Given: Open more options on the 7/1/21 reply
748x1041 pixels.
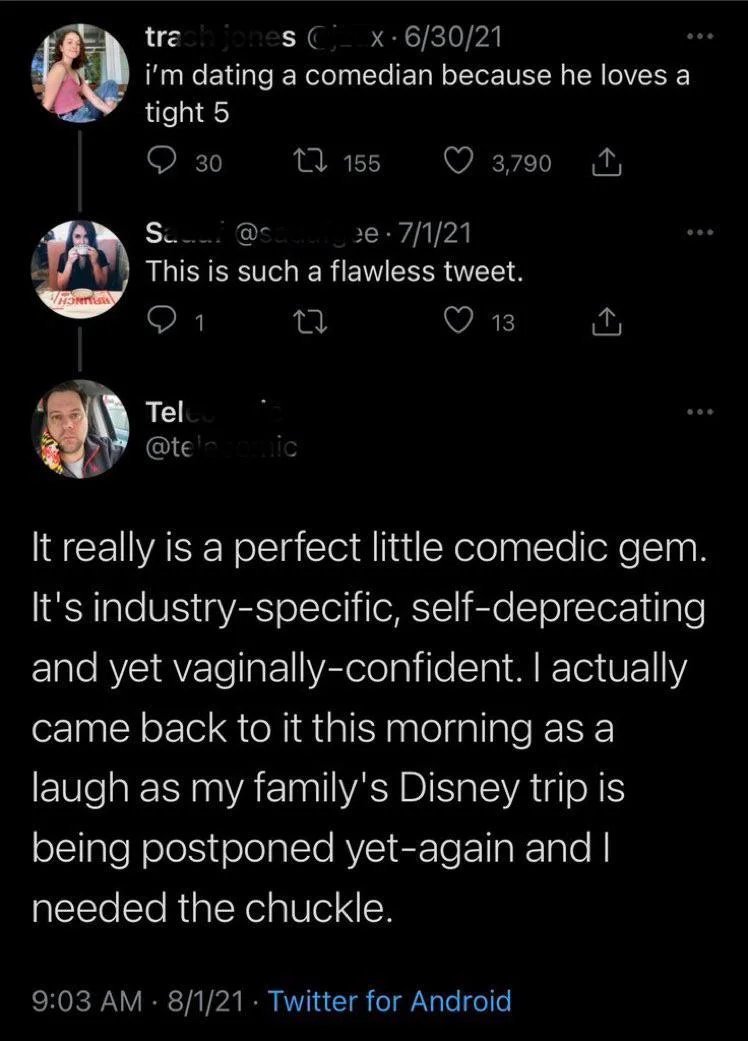Looking at the screenshot, I should click(x=700, y=232).
